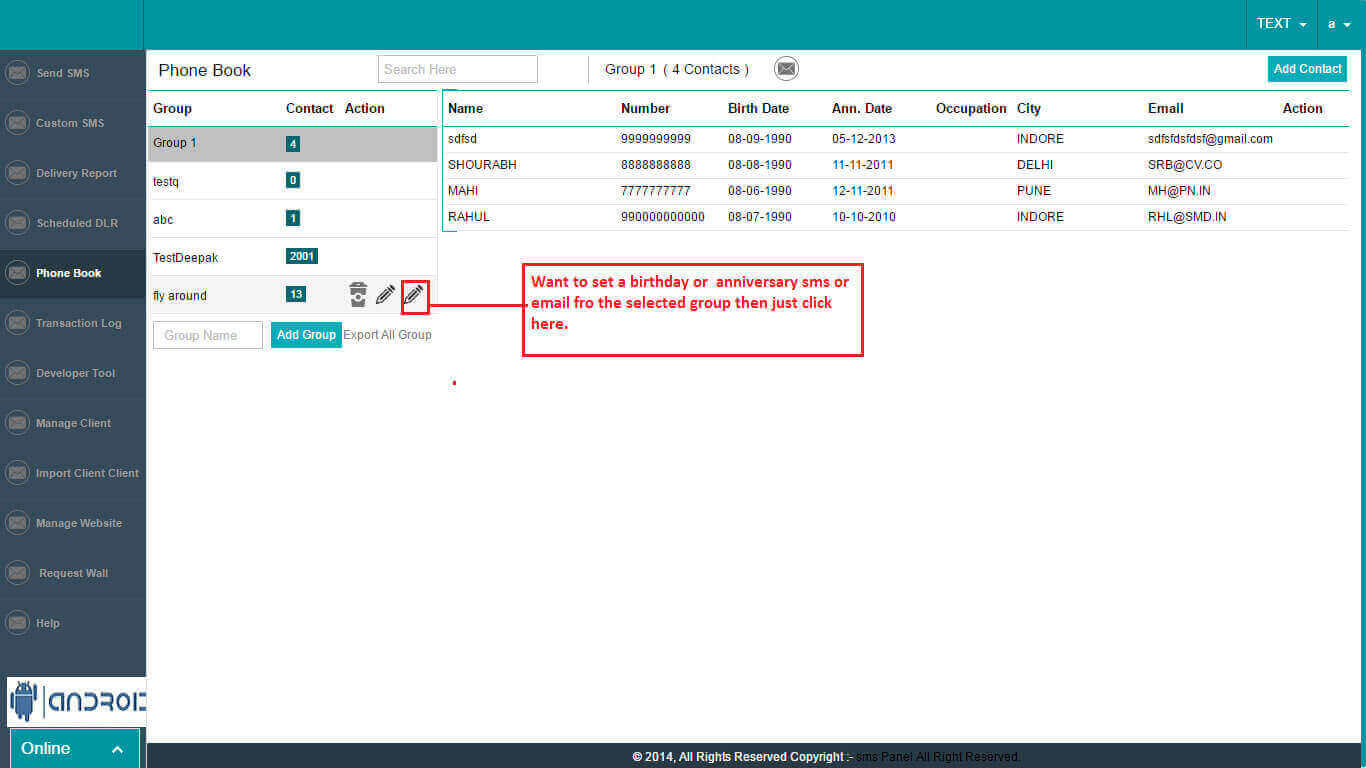
Task: Click the edit pencil icon beside the trash icon
Action: [385, 295]
